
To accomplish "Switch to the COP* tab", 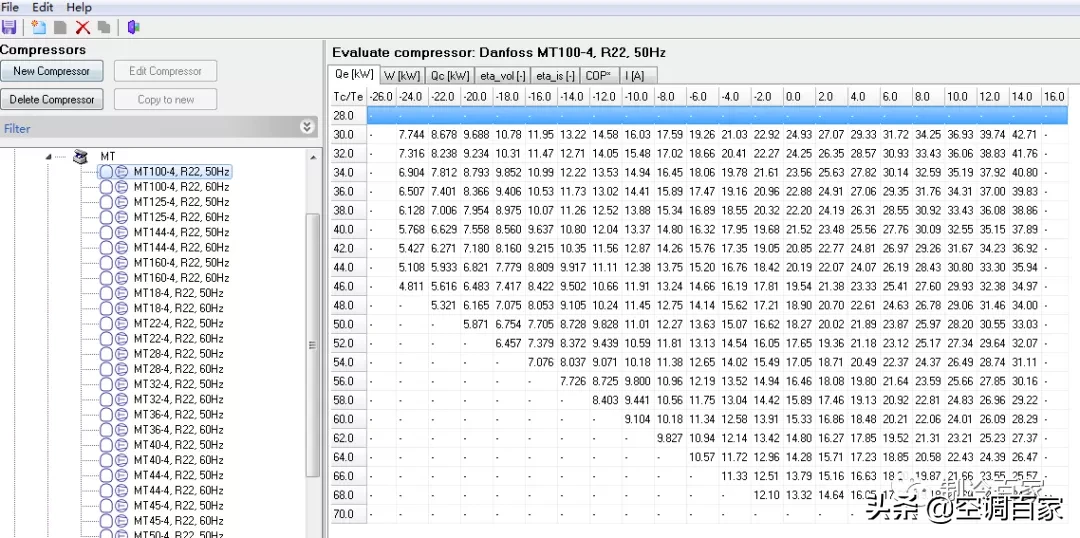I will point(599,76).
